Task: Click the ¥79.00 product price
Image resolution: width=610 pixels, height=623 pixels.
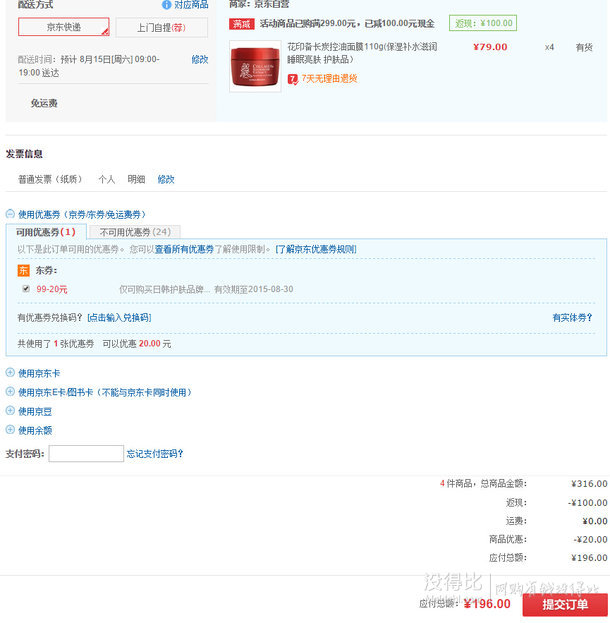Action: [x=490, y=47]
